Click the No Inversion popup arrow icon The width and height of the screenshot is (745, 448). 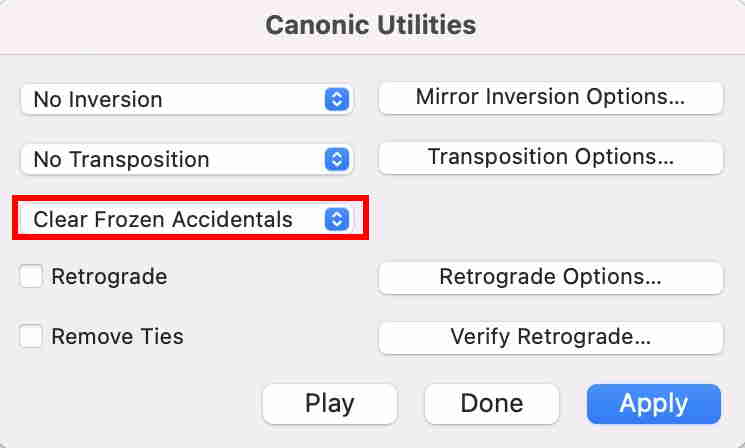coord(337,99)
